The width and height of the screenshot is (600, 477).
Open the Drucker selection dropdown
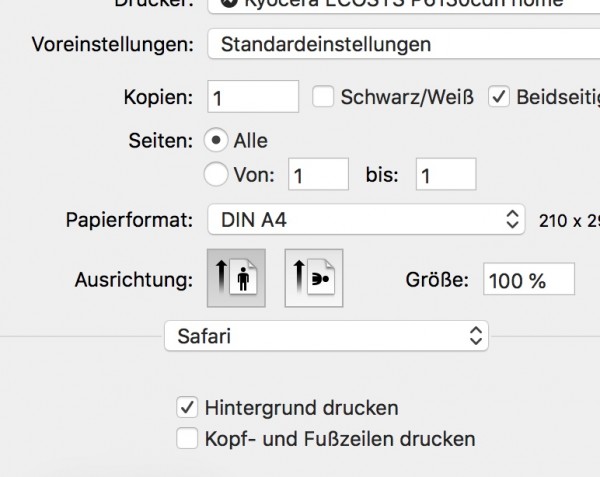pos(404,5)
